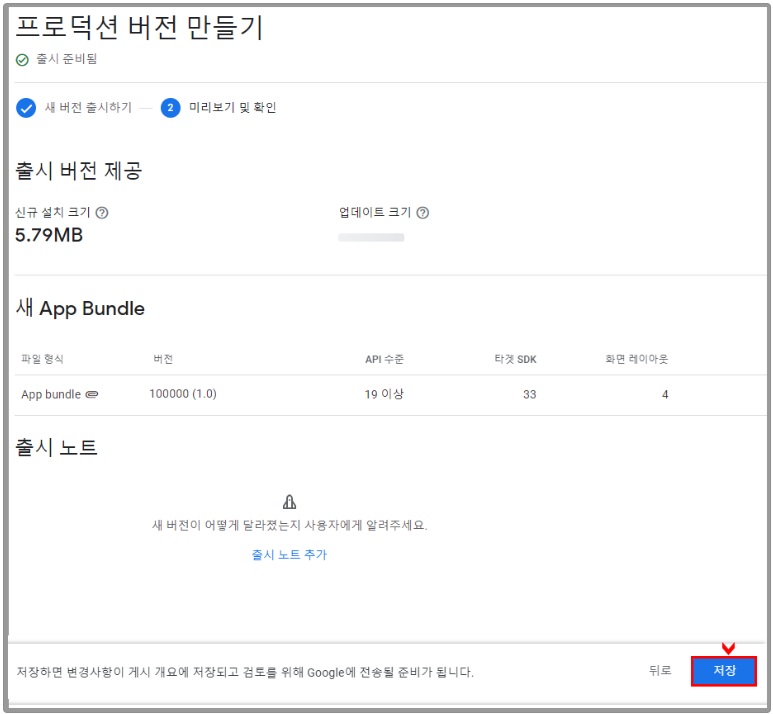Click the step 2 circle icon
The width and height of the screenshot is (773, 714).
(170, 107)
